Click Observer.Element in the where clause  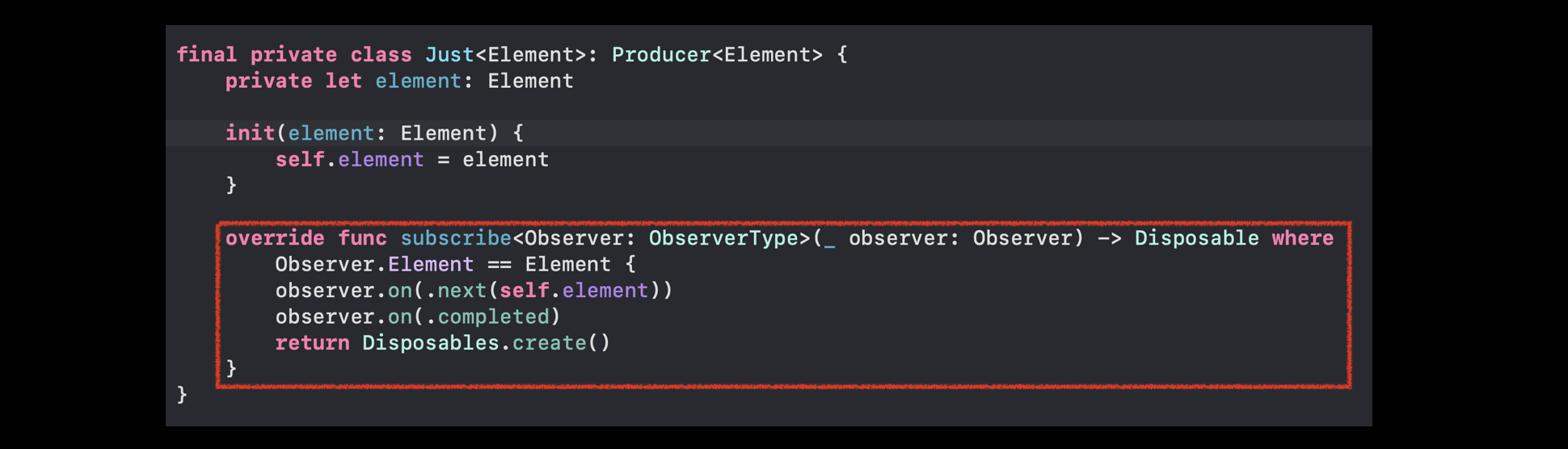[x=374, y=264]
